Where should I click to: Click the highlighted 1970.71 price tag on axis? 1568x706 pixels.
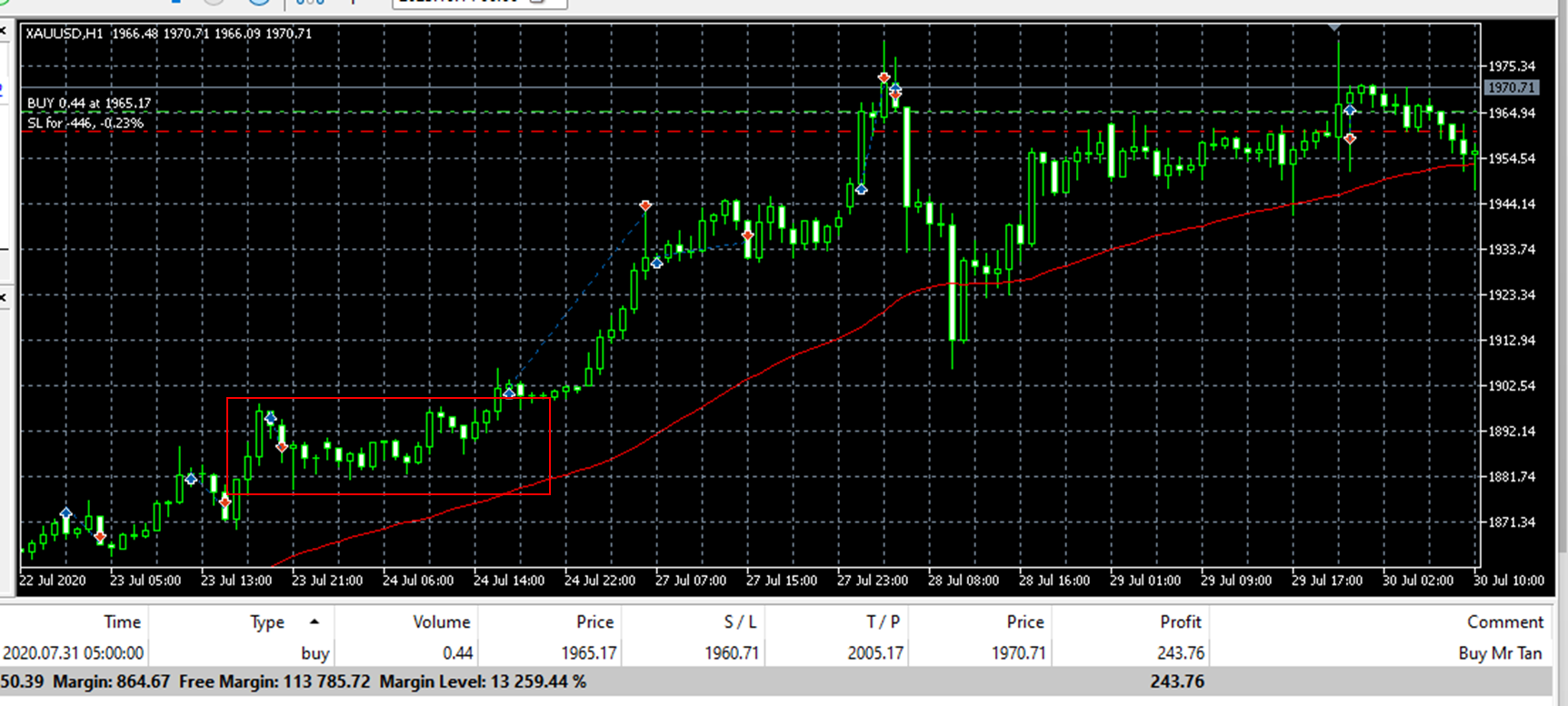click(1511, 88)
